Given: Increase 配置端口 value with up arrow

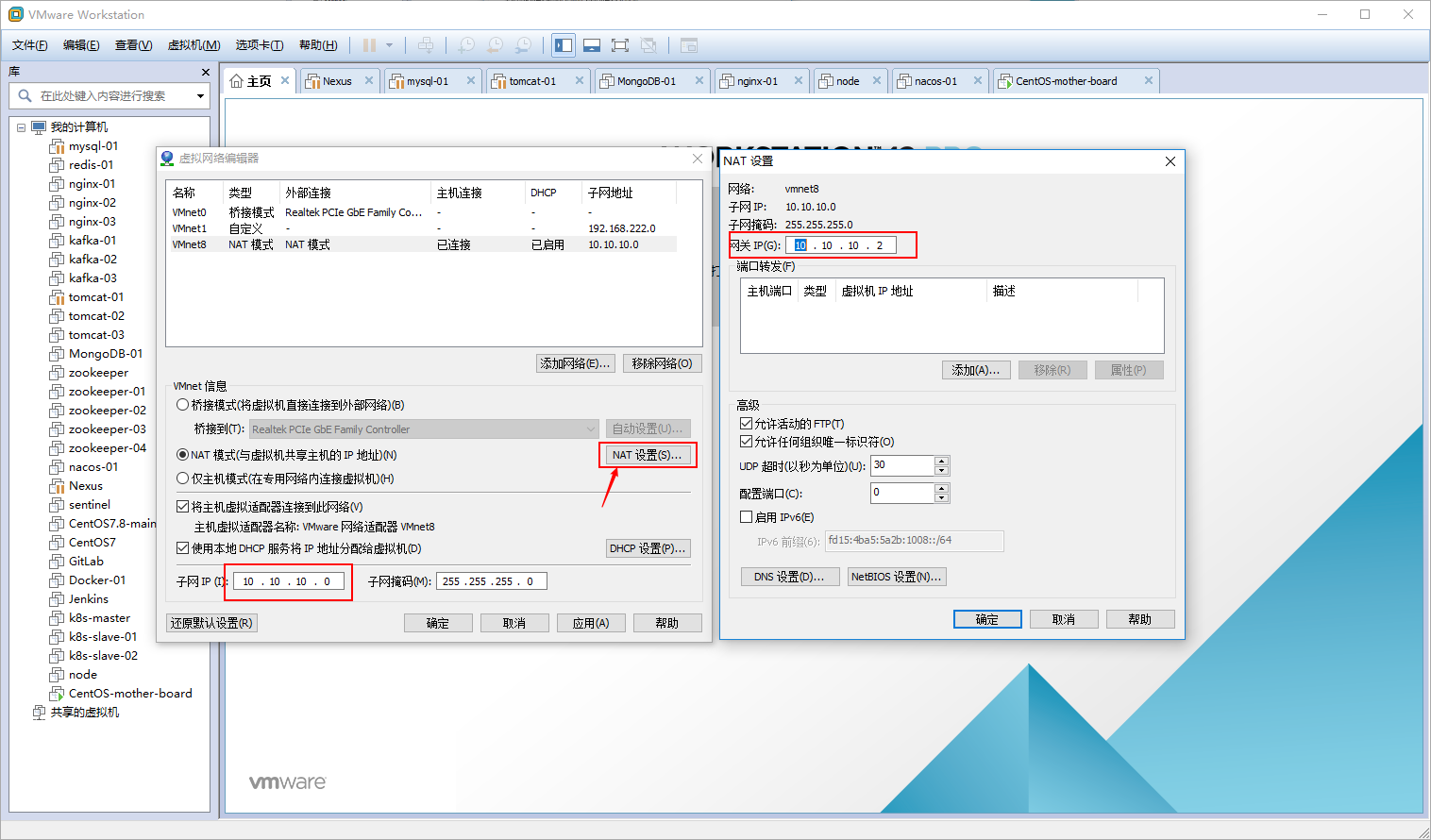Looking at the screenshot, I should [942, 488].
